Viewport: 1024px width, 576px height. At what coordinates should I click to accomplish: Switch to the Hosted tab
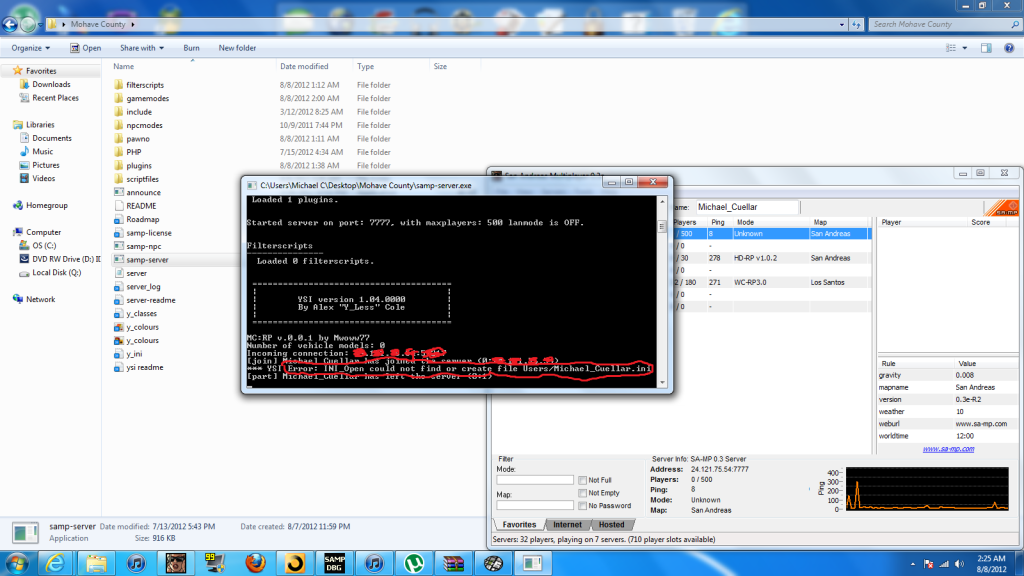pos(611,524)
